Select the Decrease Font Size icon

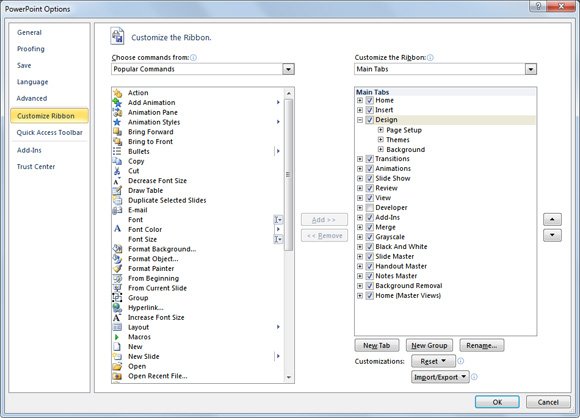tap(117, 181)
